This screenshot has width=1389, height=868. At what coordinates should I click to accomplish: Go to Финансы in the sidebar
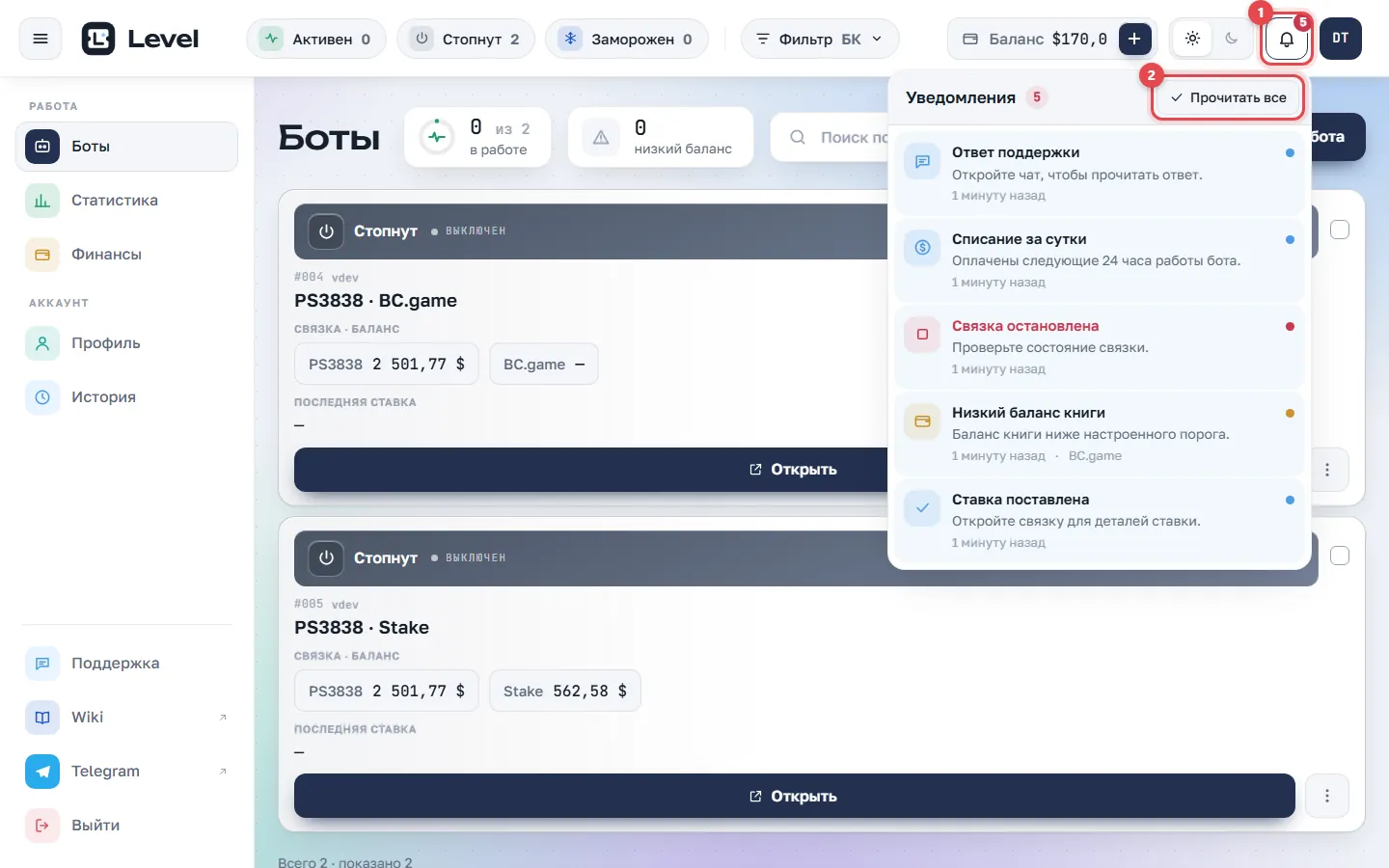click(x=127, y=255)
